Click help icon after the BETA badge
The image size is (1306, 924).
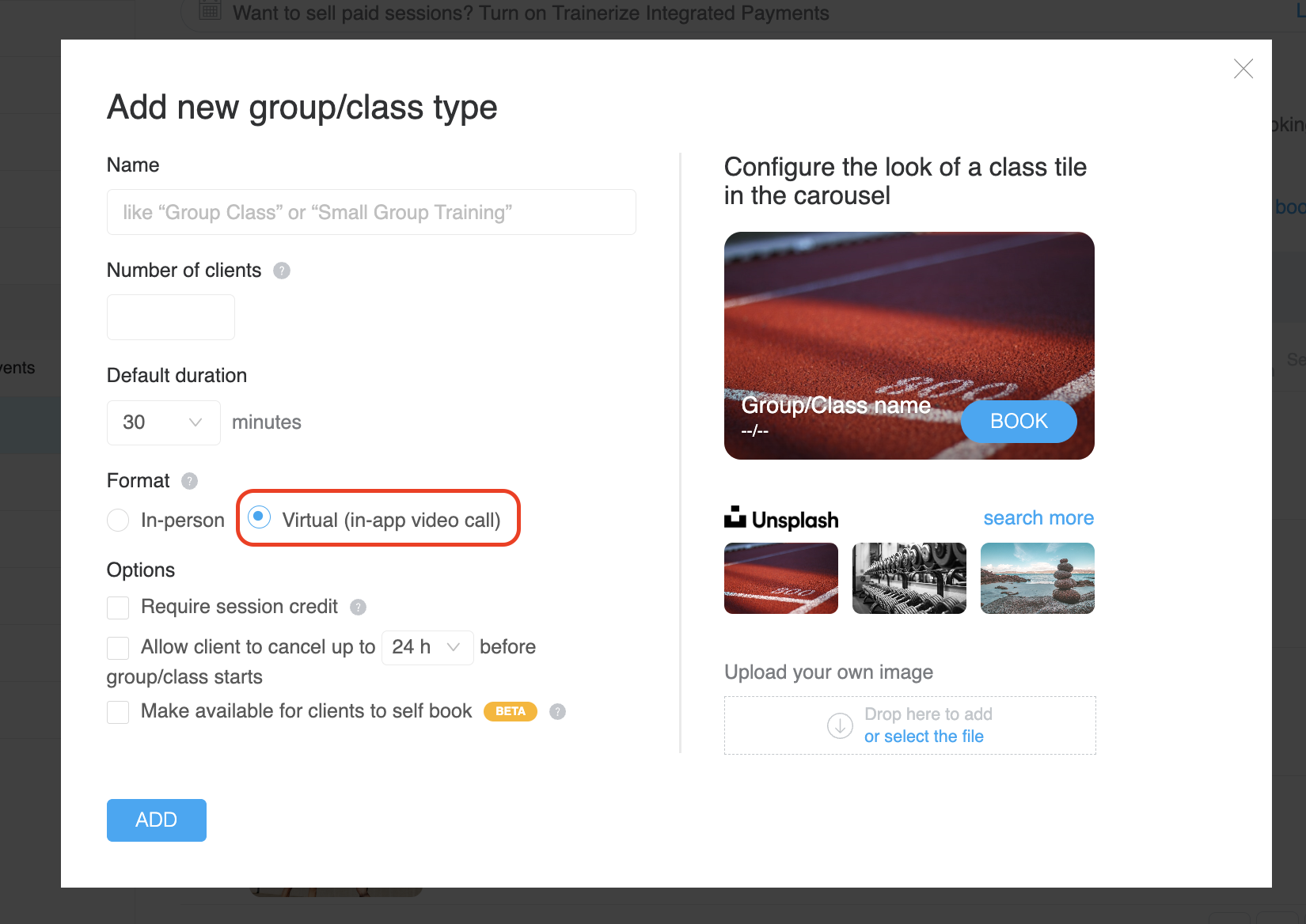557,711
